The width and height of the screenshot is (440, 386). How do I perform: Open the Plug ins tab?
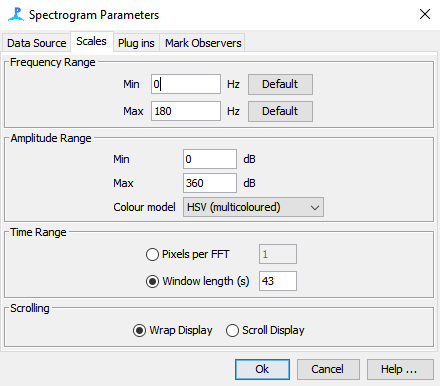(136, 43)
